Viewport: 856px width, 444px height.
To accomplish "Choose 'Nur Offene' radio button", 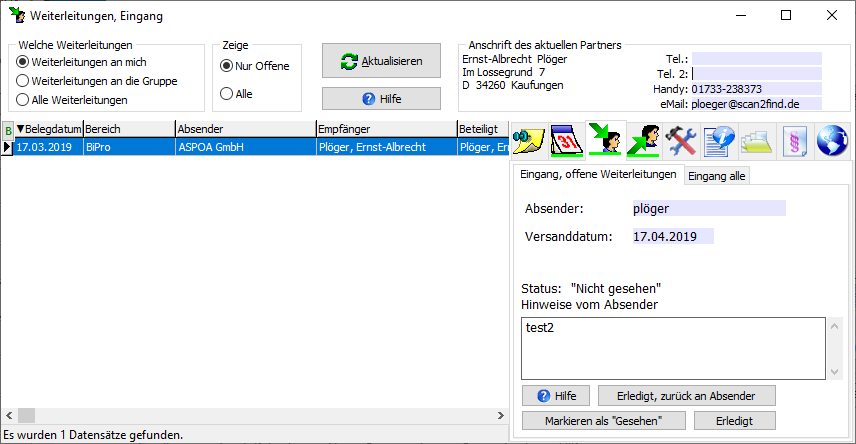I will tap(255, 66).
